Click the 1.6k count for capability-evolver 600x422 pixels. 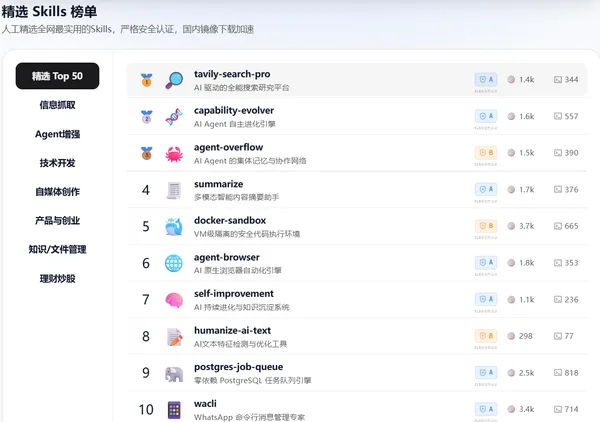point(527,116)
